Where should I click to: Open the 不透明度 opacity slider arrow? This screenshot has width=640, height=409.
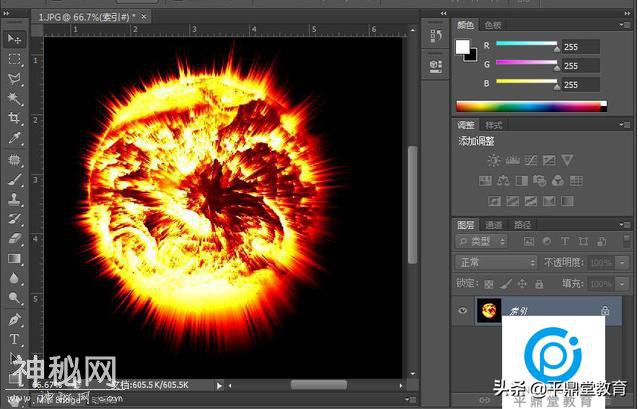pos(622,263)
